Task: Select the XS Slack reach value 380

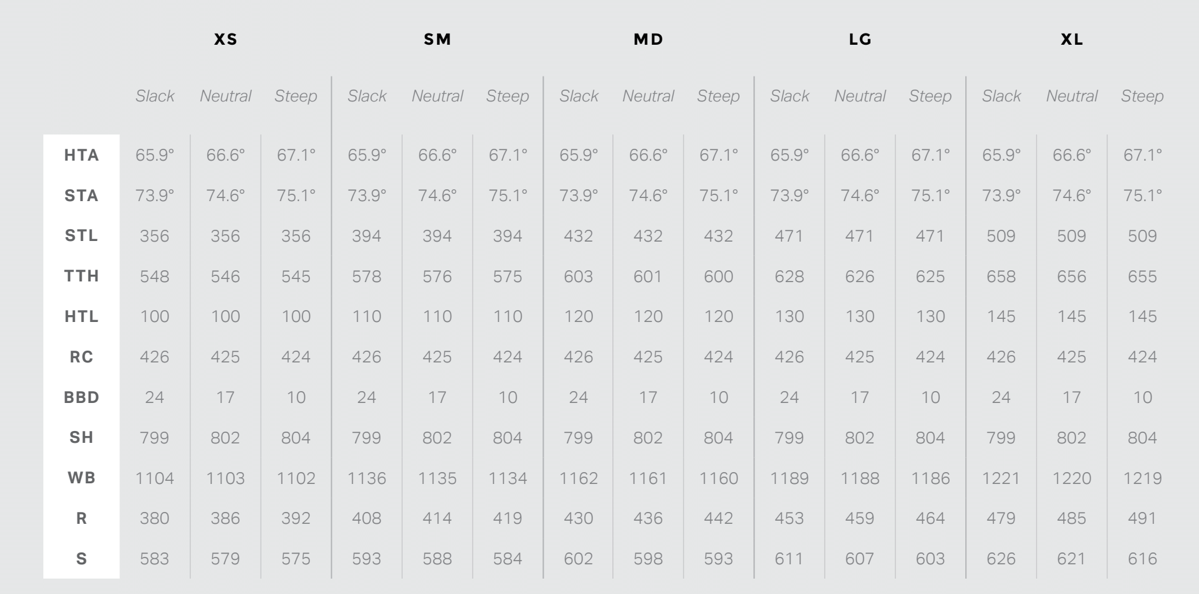Action: point(154,518)
